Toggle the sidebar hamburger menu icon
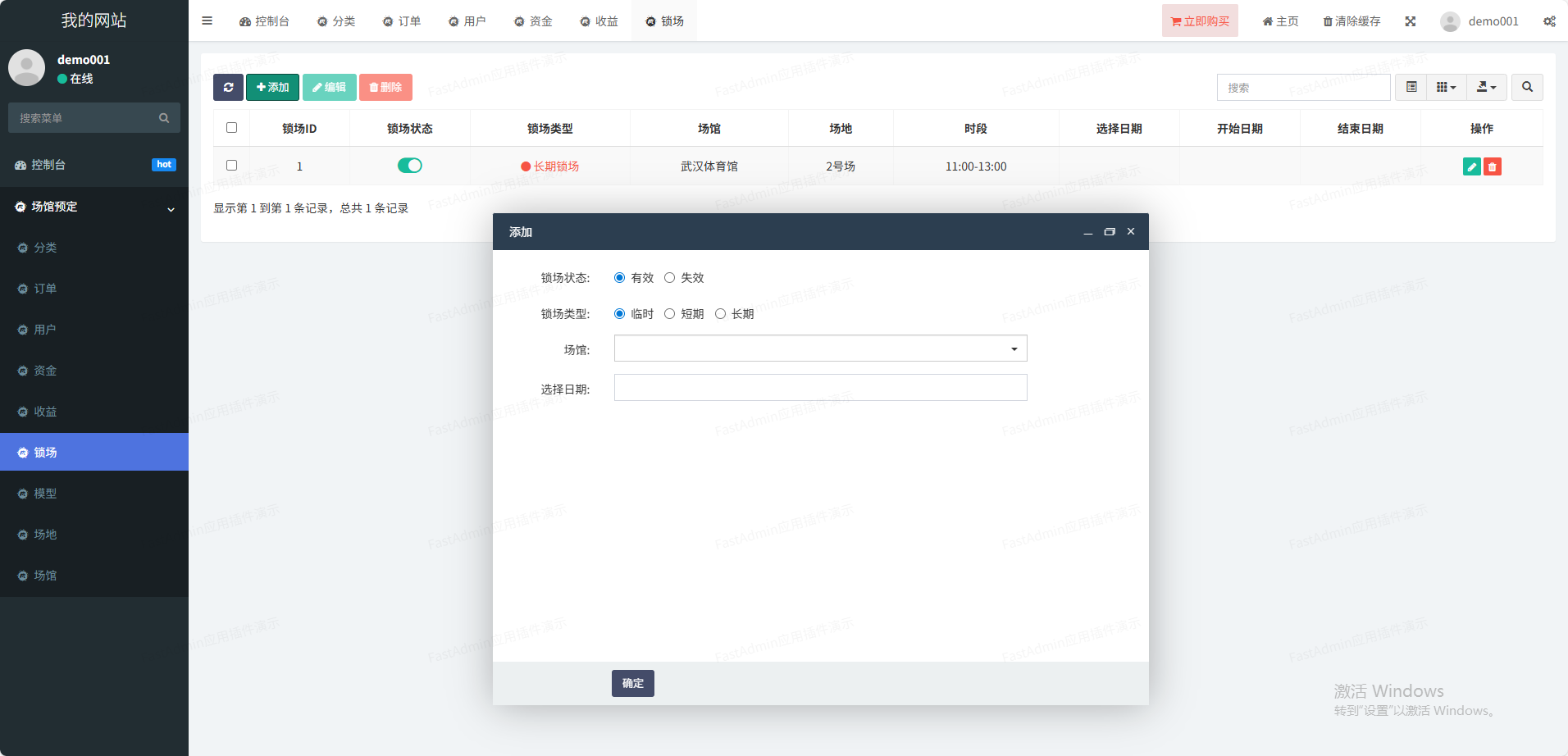This screenshot has width=1568, height=756. point(207,21)
